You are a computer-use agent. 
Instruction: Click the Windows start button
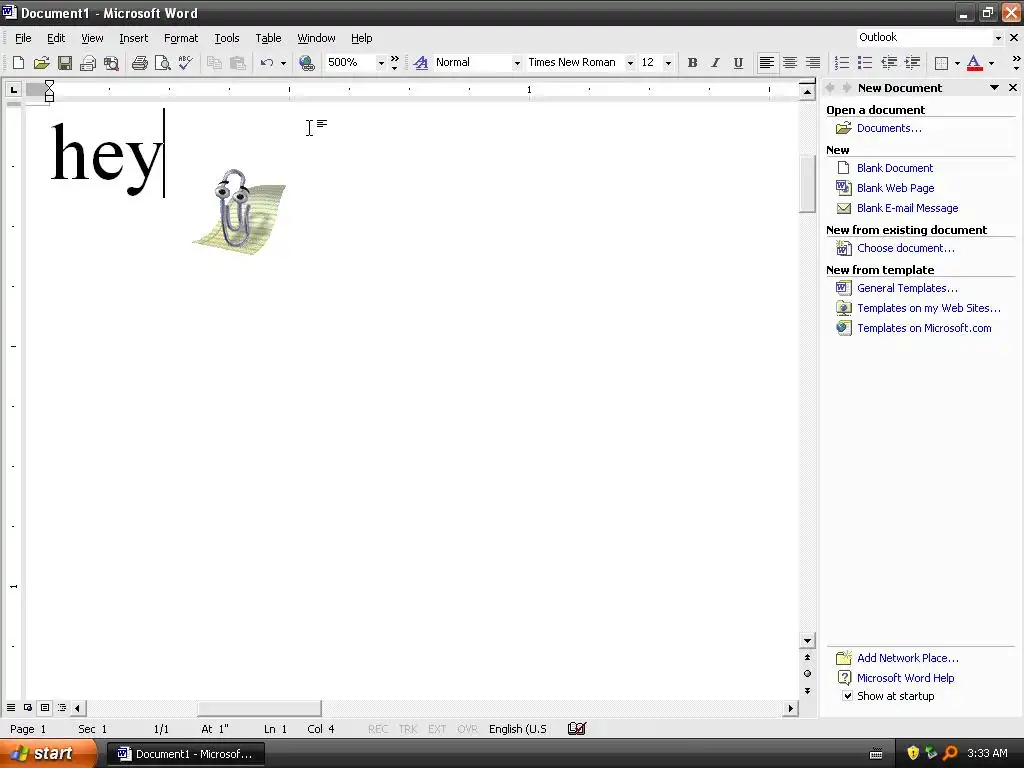point(48,754)
